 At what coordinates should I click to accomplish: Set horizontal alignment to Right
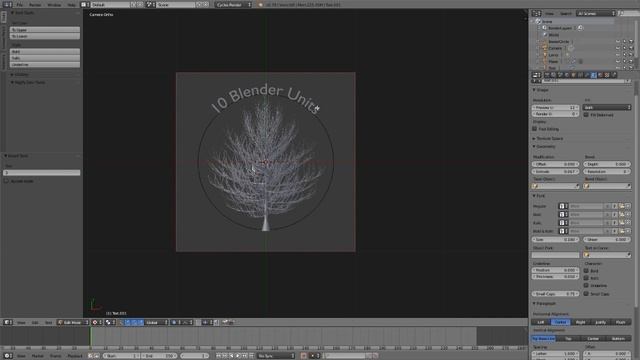coord(580,322)
